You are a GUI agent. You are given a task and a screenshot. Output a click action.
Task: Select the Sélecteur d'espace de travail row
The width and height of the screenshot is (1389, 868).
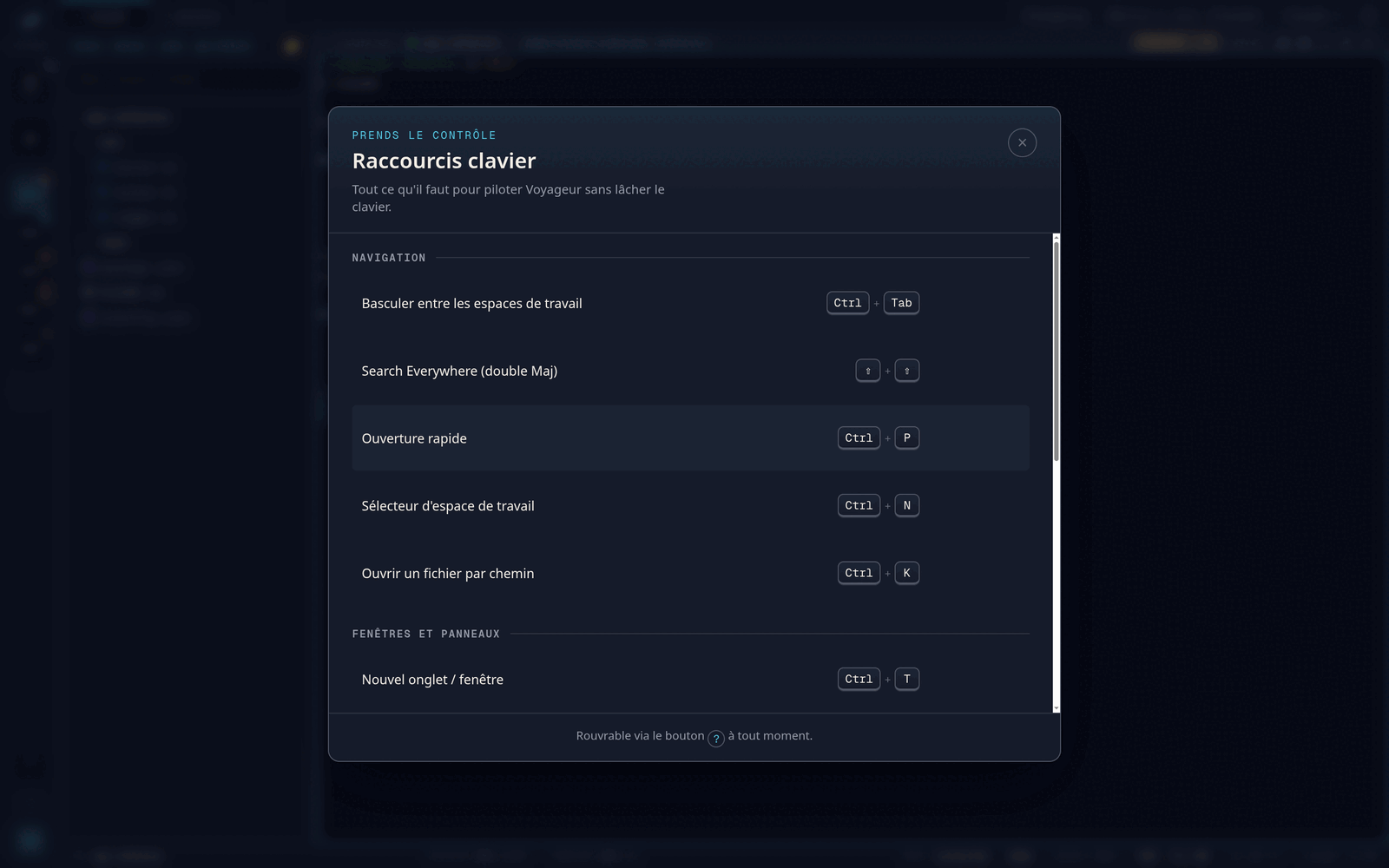click(x=691, y=505)
